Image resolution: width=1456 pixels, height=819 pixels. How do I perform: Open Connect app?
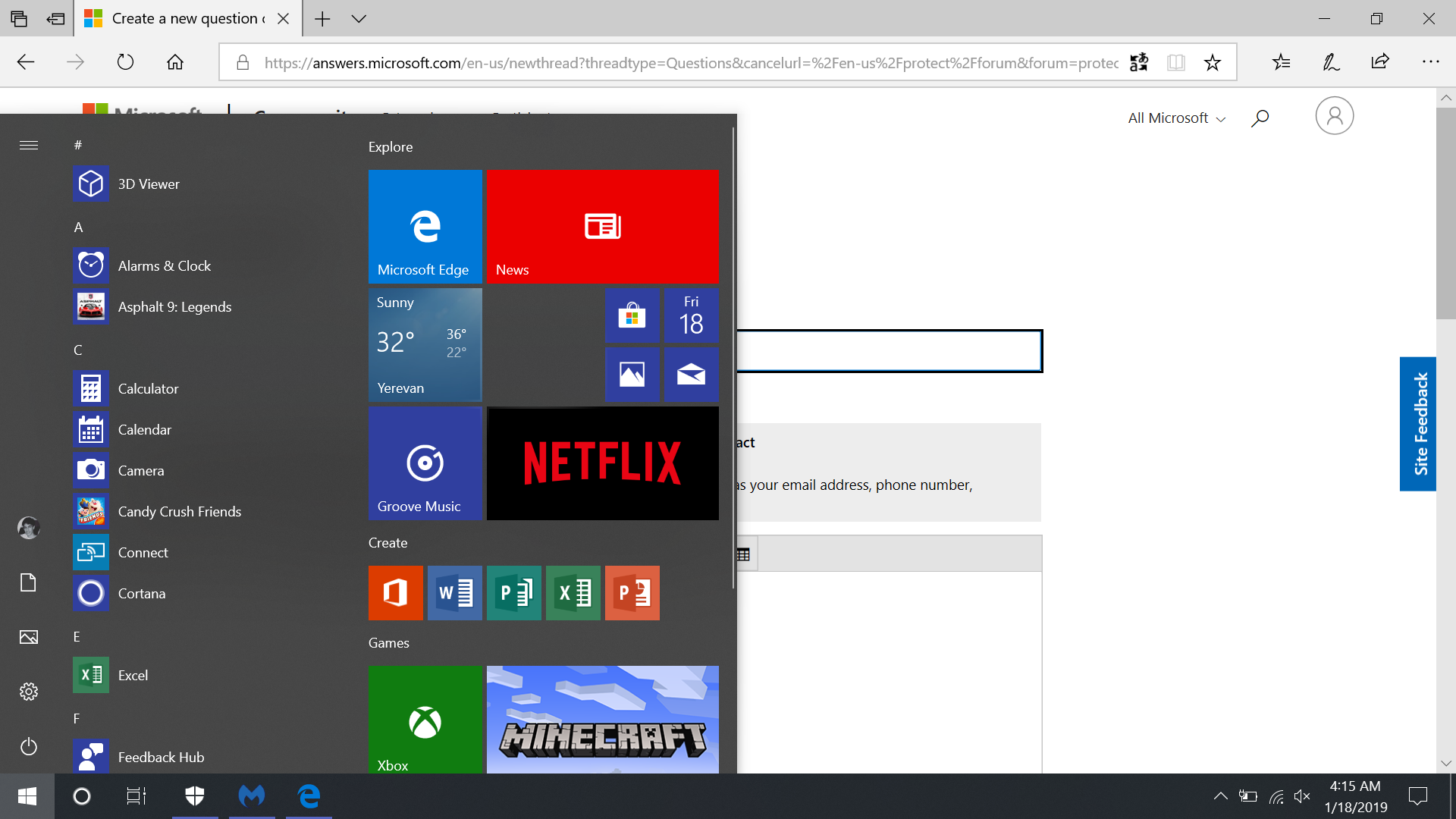point(205,553)
